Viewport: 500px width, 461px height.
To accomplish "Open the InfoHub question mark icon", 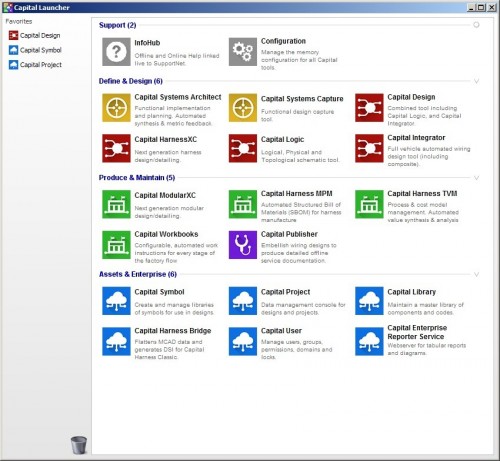I will coord(116,52).
